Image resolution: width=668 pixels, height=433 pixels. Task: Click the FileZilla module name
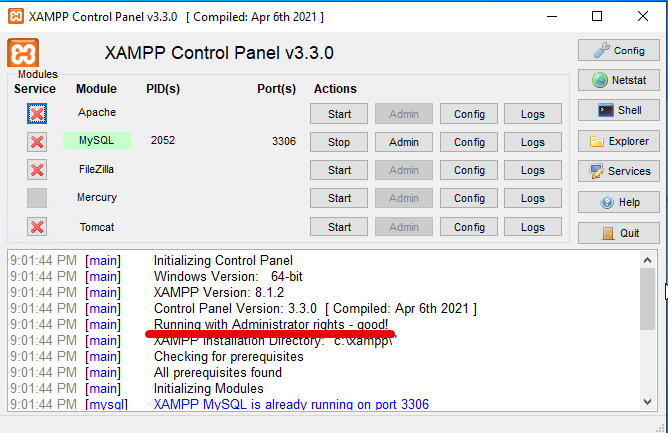point(96,169)
